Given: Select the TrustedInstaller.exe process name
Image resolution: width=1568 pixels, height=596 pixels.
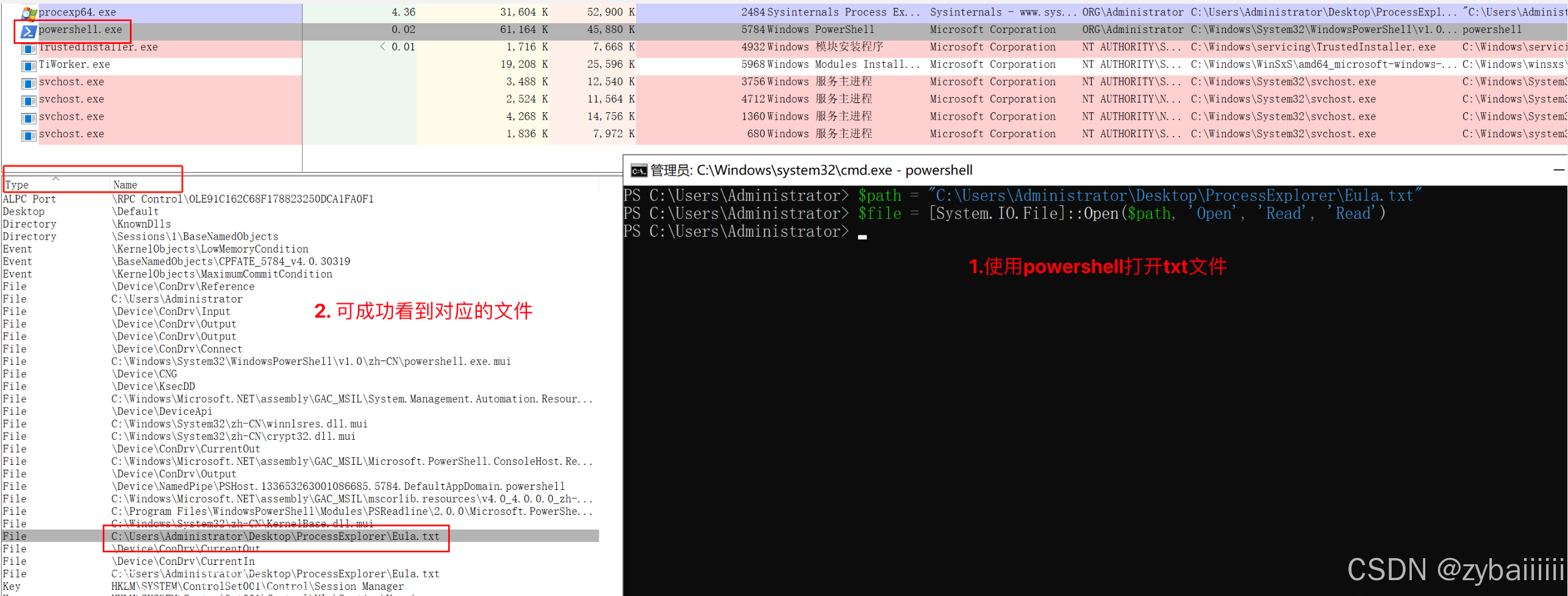Looking at the screenshot, I should [x=98, y=47].
